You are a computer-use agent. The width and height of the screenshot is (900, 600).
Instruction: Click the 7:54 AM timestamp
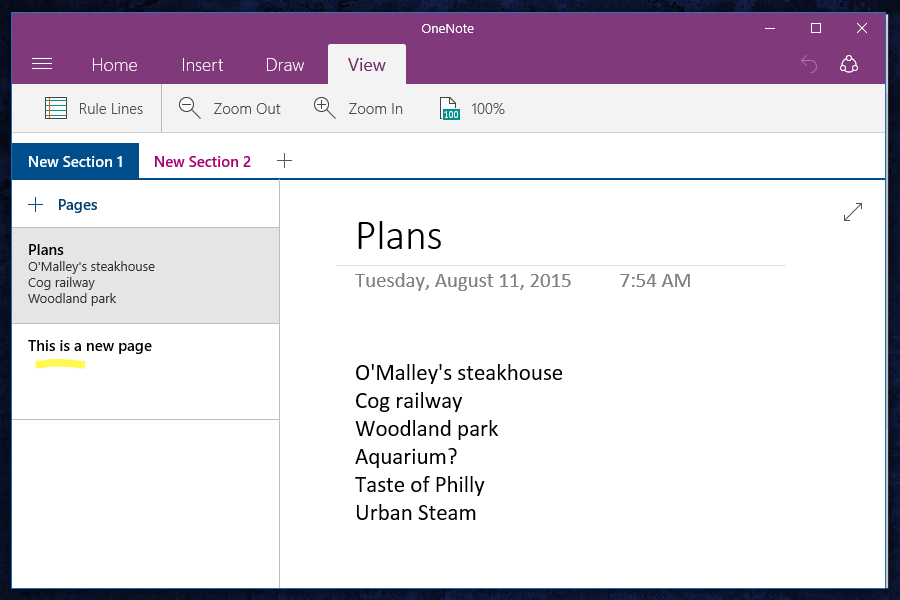pos(655,281)
